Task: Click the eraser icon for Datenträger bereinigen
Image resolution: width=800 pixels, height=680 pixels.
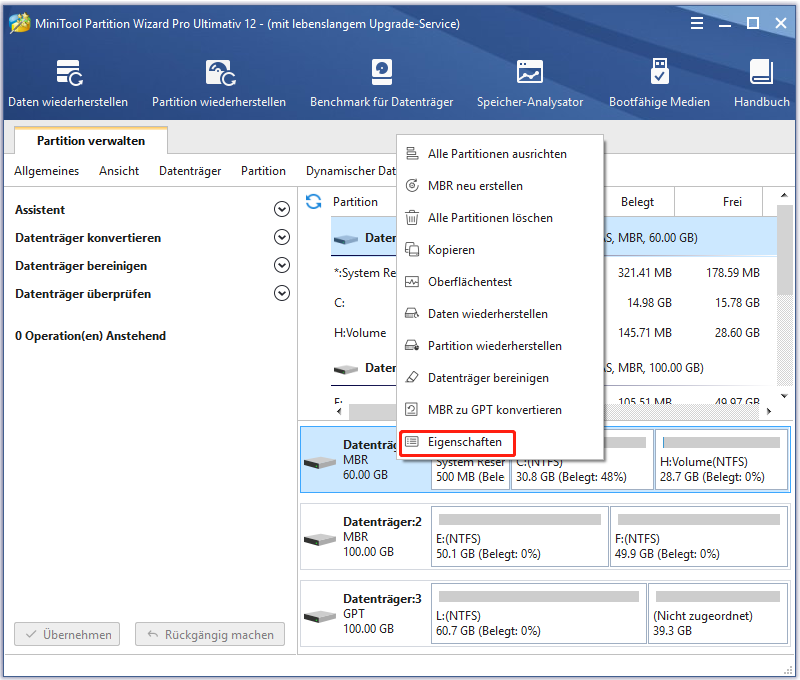Action: [x=412, y=377]
